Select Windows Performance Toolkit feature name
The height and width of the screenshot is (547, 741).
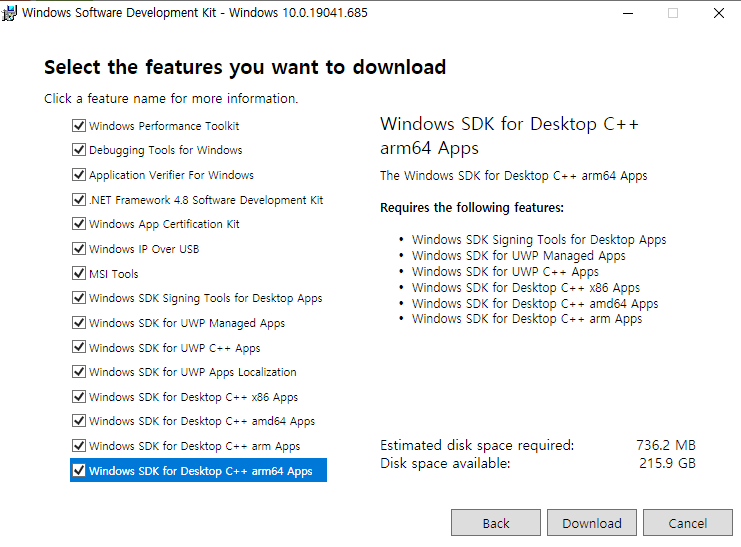tap(164, 126)
